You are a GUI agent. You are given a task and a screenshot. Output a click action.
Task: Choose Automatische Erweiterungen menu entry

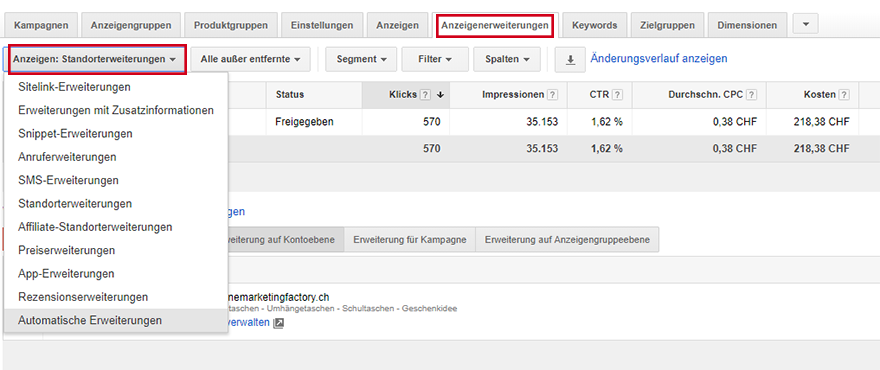116,320
